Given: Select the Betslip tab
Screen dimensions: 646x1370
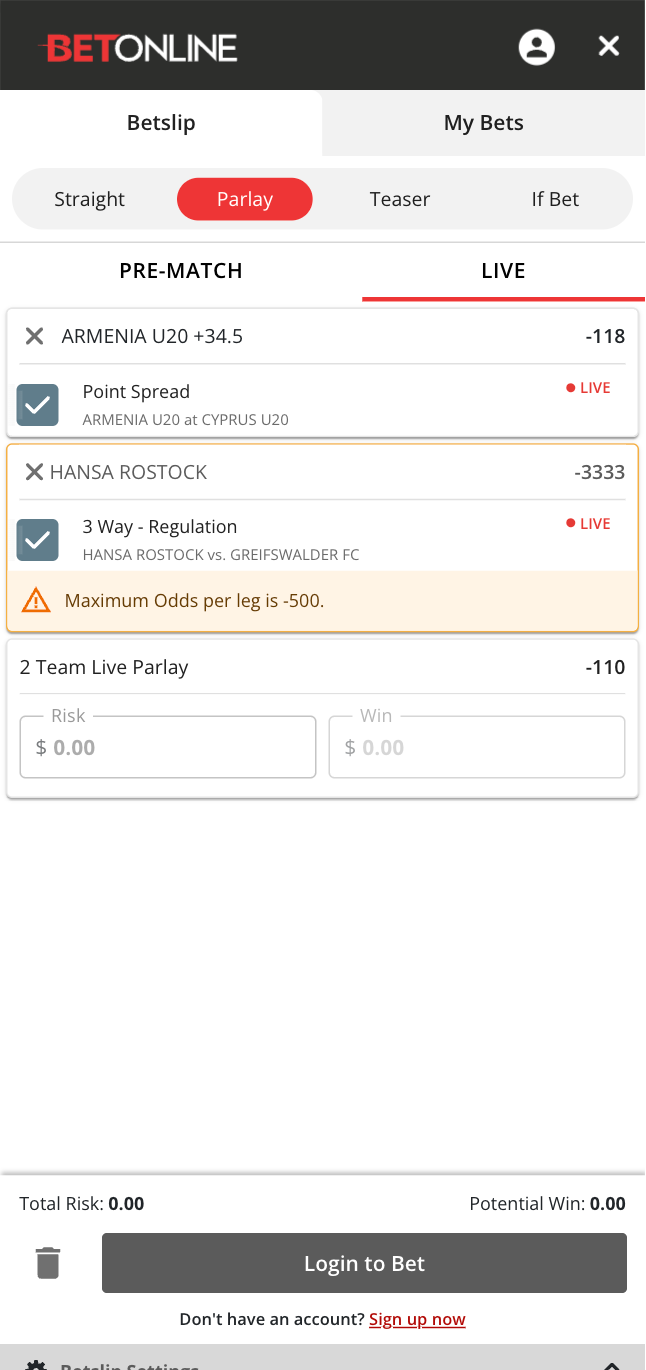Looking at the screenshot, I should click(161, 123).
